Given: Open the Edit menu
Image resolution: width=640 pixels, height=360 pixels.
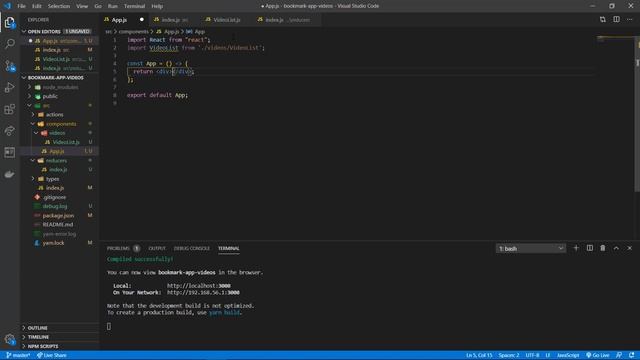Looking at the screenshot, I should (37, 6).
